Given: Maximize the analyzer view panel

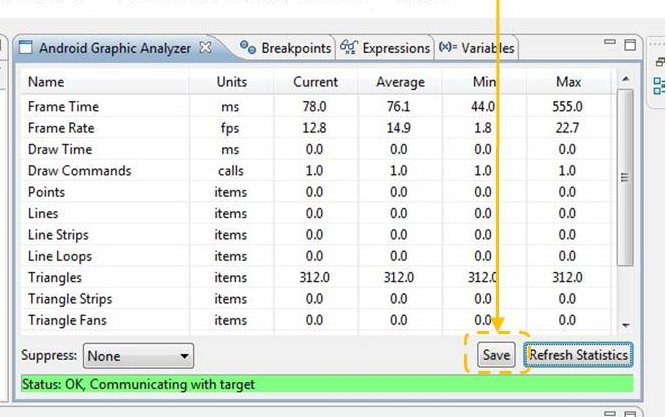Looking at the screenshot, I should pyautogui.click(x=630, y=45).
